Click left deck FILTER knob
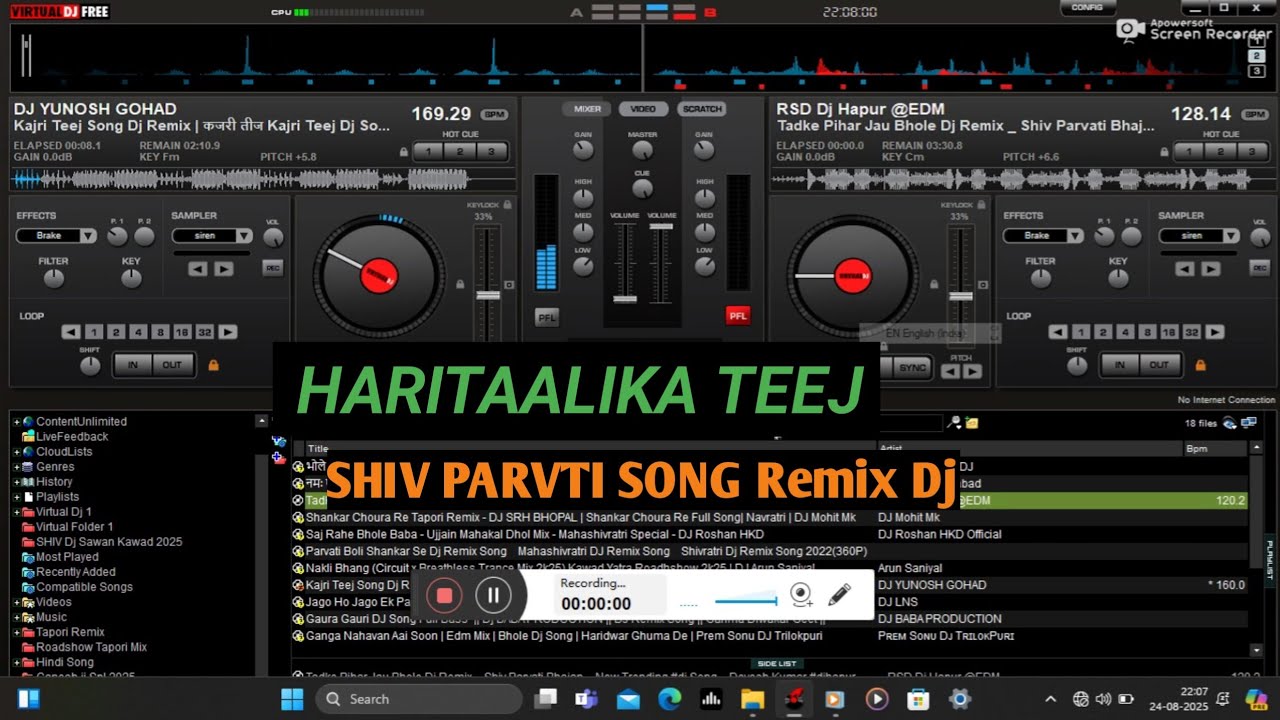The image size is (1280, 720). pyautogui.click(x=54, y=279)
